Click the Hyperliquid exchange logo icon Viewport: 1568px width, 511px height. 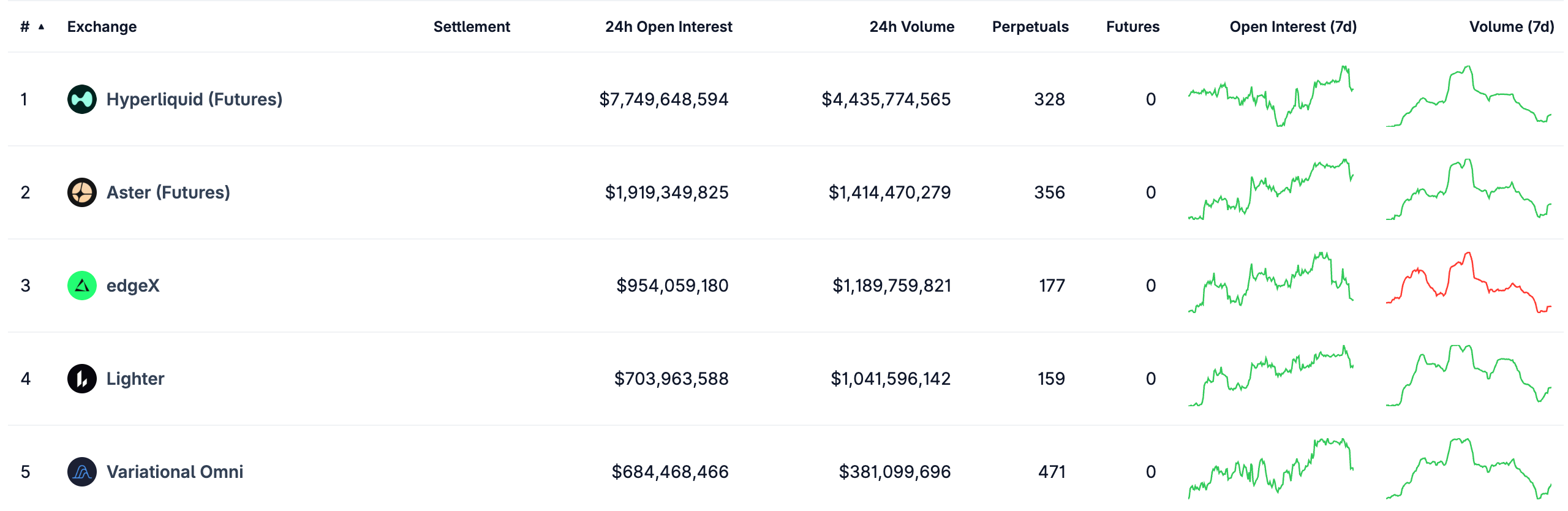[81, 99]
